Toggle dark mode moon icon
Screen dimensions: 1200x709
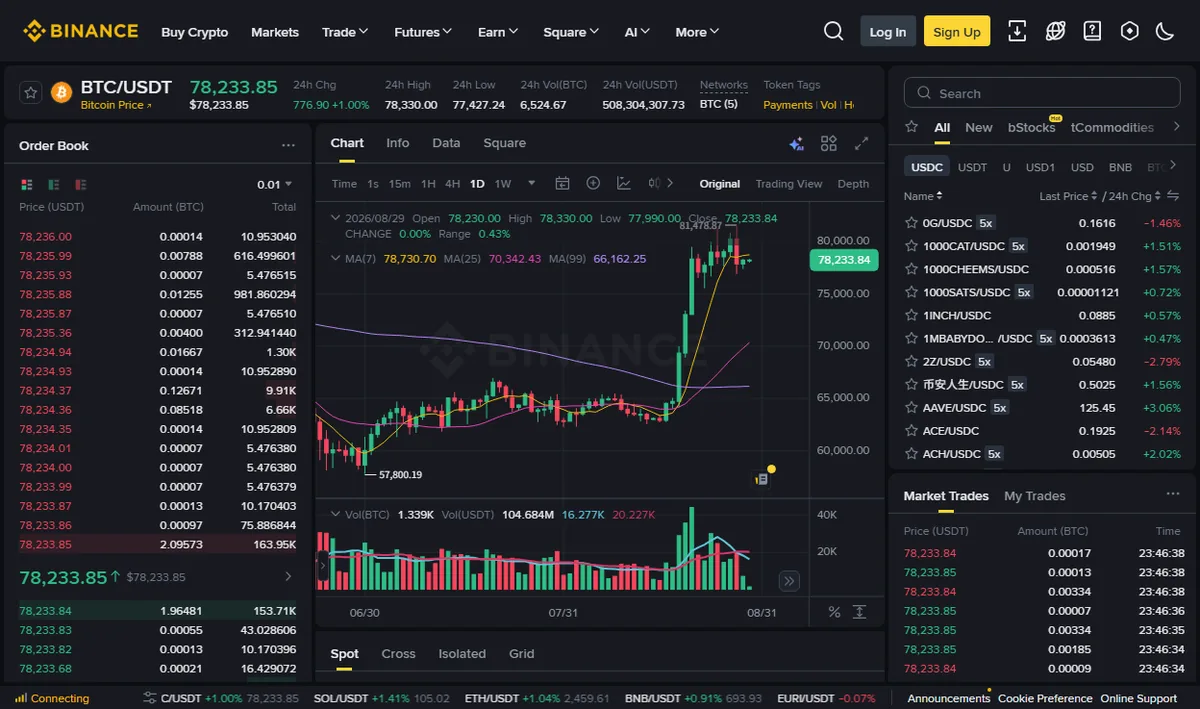(x=1164, y=31)
